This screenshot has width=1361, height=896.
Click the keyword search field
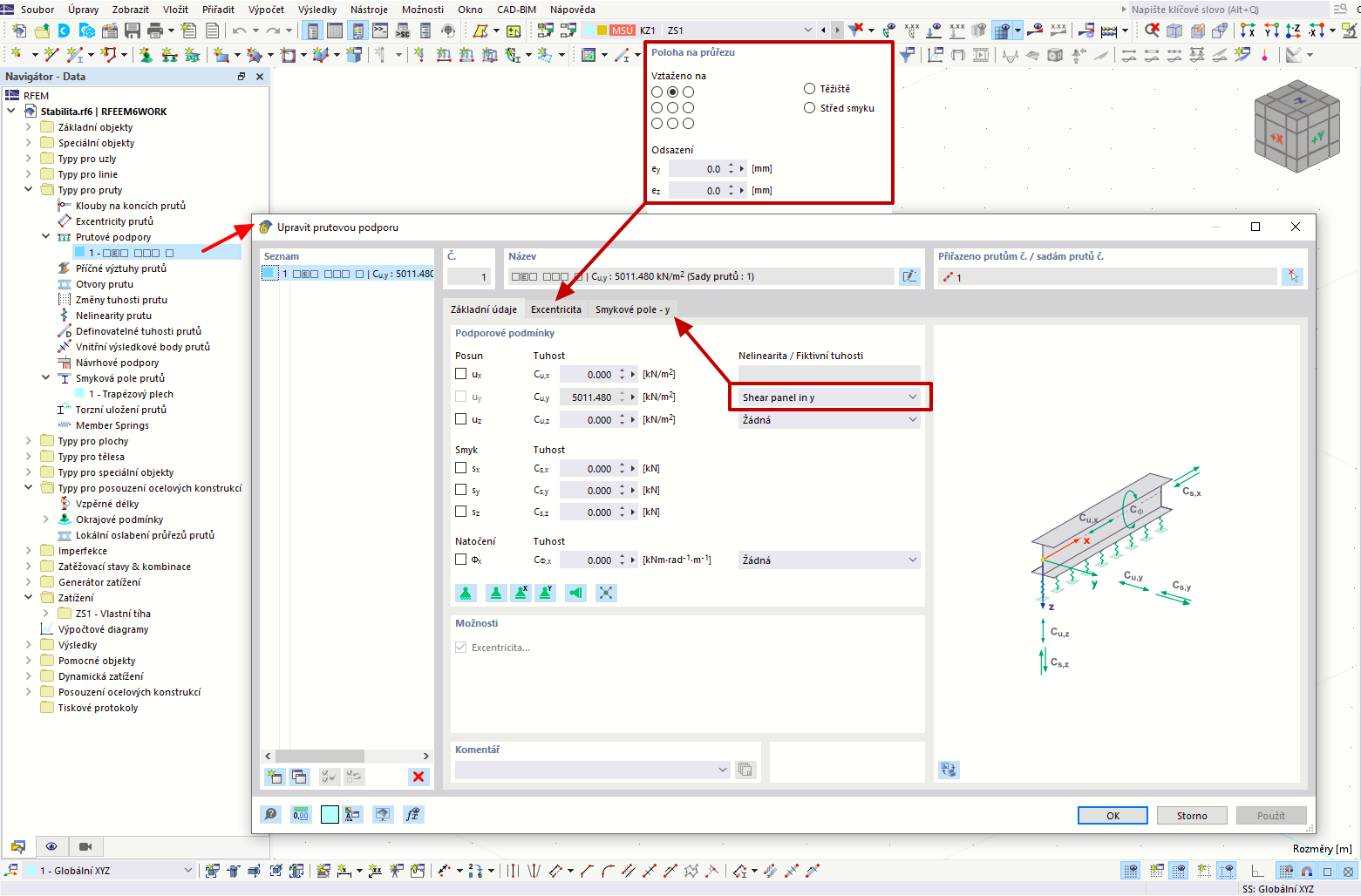[1228, 10]
